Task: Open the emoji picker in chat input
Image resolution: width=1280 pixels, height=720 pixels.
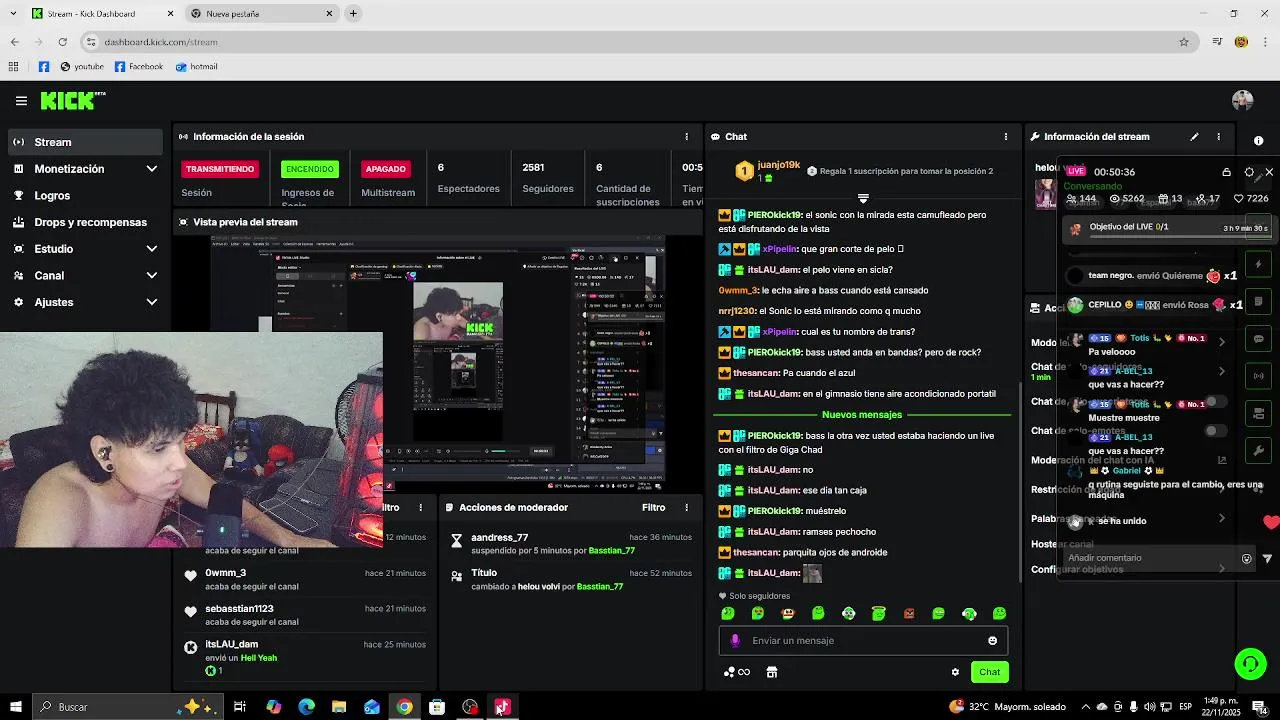Action: [992, 641]
